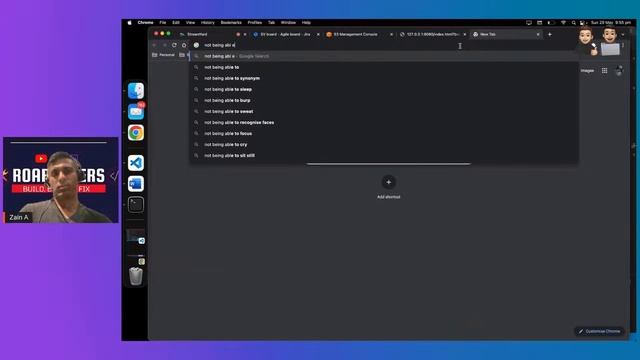
Task: Go to the Chrome home button
Action: pyautogui.click(x=184, y=45)
